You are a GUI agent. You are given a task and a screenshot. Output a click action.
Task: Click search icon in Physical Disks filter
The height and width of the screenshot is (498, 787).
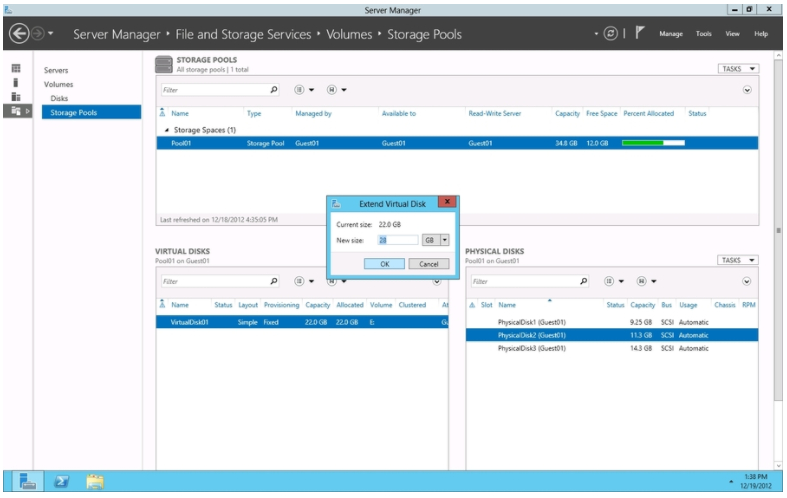(584, 281)
